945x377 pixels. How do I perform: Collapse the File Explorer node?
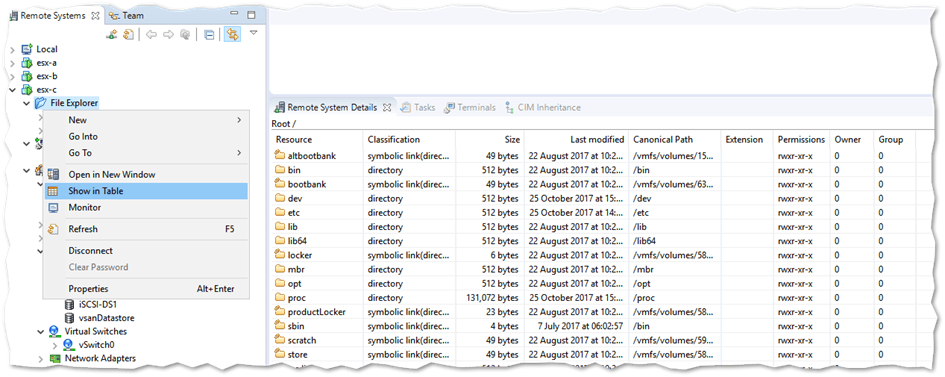[x=27, y=103]
